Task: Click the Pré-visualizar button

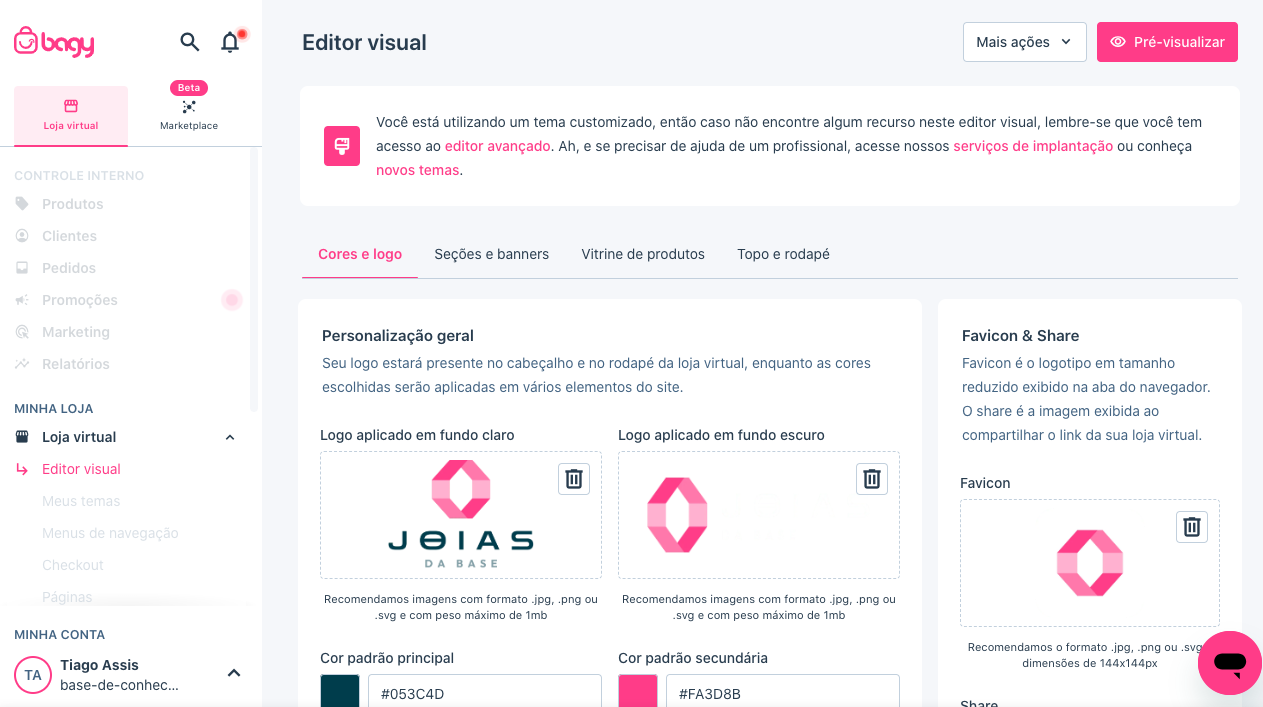Action: coord(1167,42)
